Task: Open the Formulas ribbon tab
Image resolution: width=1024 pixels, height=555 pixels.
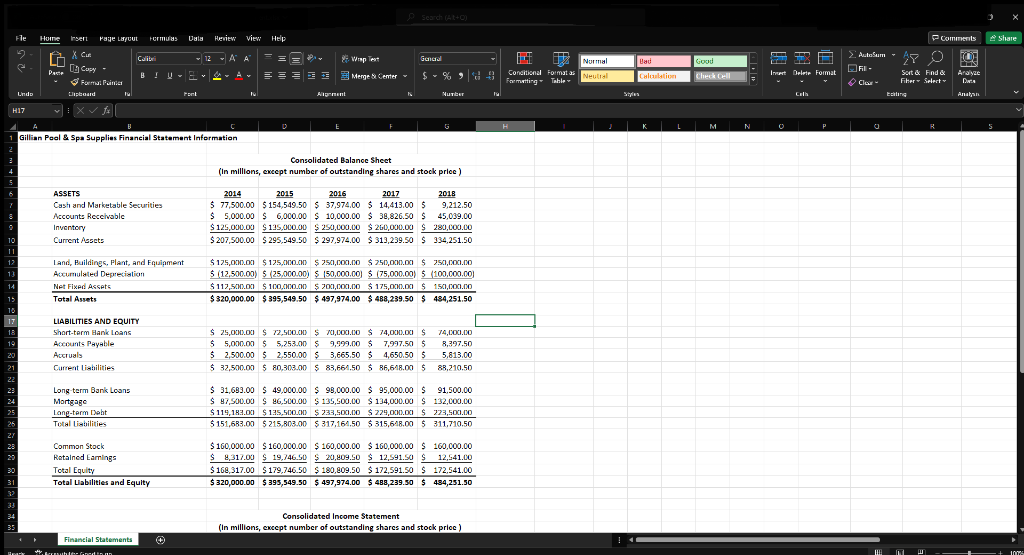Action: pyautogui.click(x=163, y=39)
